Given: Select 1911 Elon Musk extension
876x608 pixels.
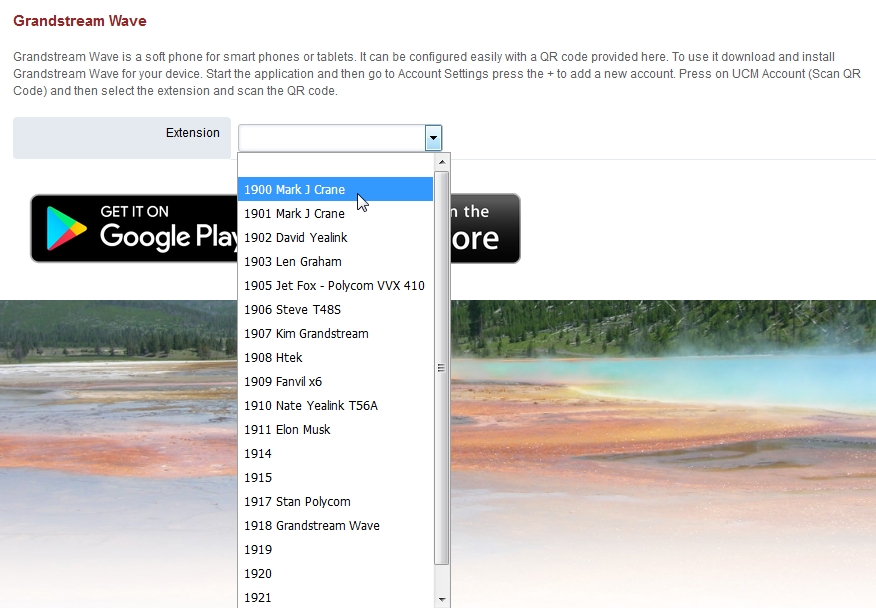Looking at the screenshot, I should [x=335, y=430].
